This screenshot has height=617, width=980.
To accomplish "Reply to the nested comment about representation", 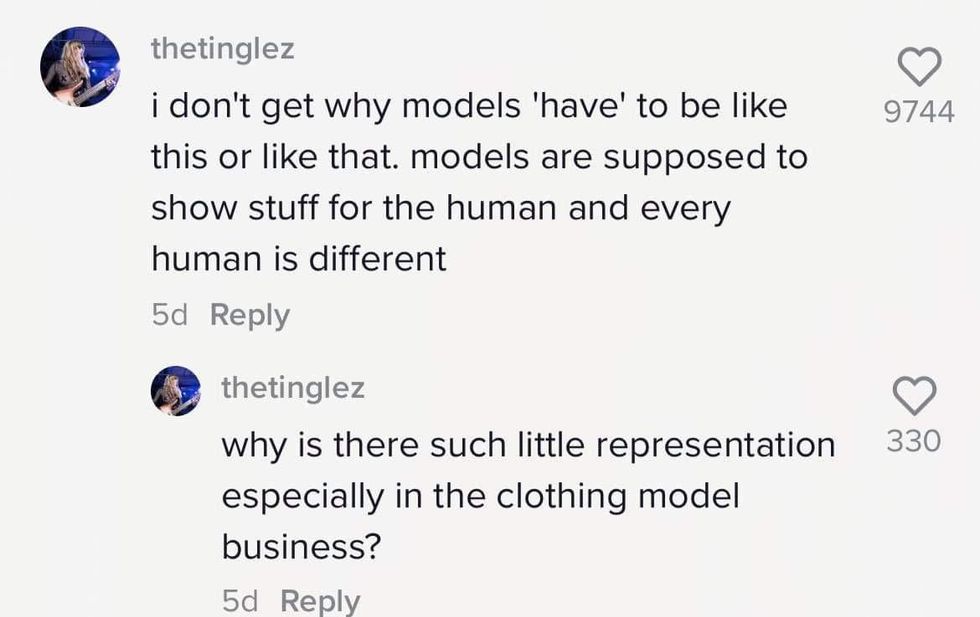I will (320, 601).
